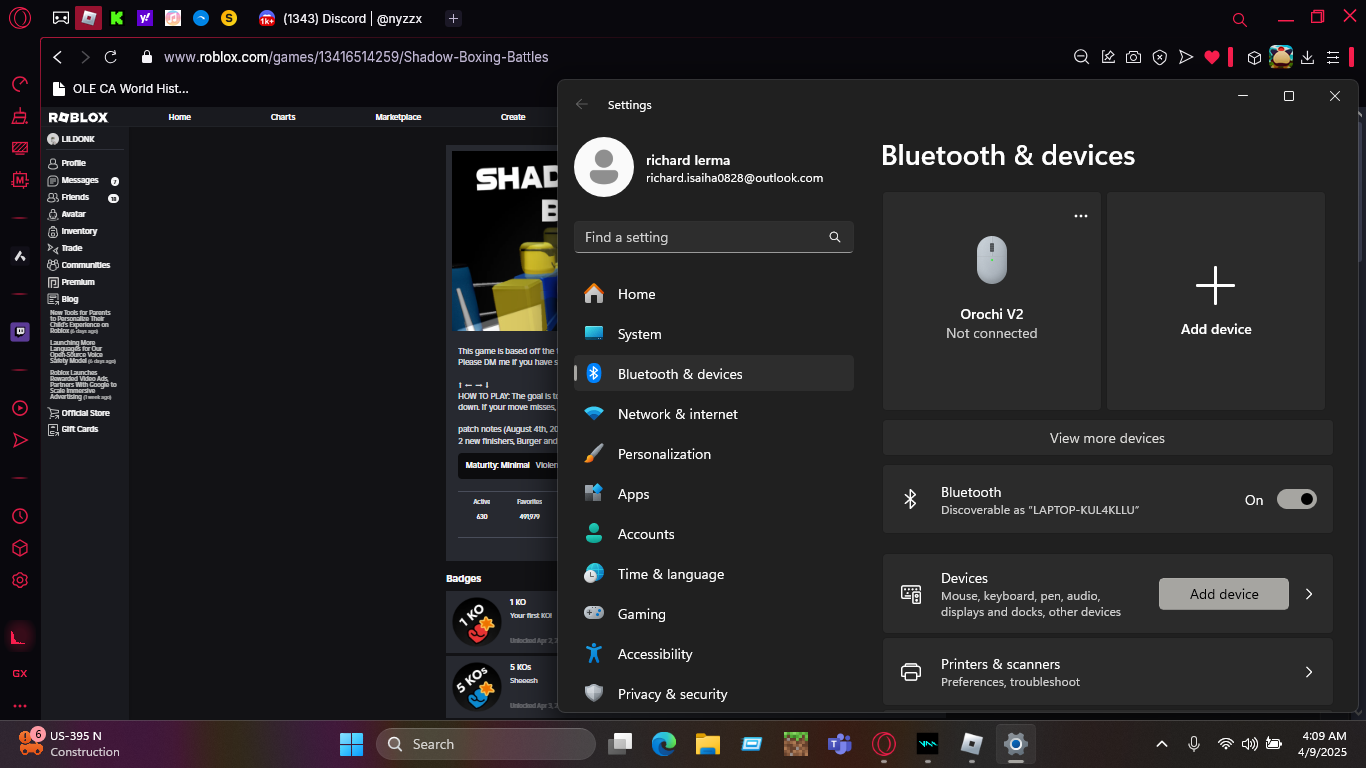The height and width of the screenshot is (768, 1366).
Task: Reload the Roblox page
Action: [x=111, y=57]
